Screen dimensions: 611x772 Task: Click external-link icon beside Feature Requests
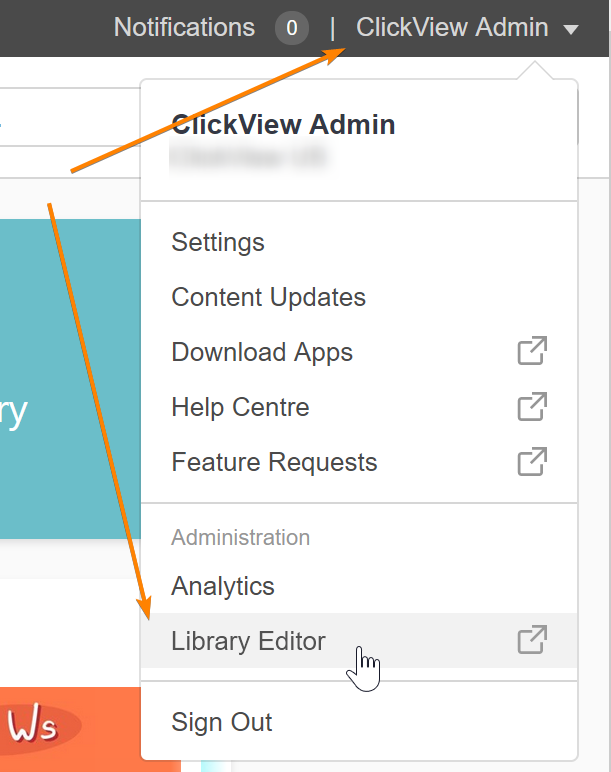pos(532,462)
